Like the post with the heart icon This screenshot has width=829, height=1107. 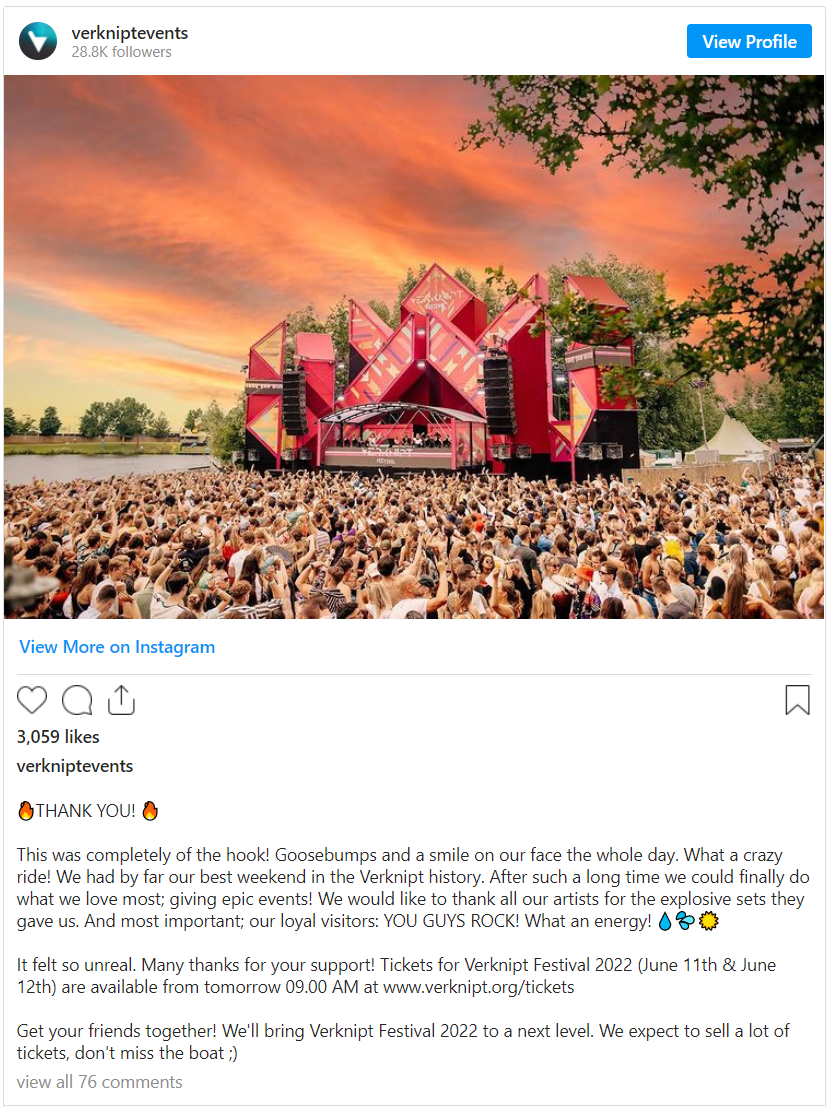tap(32, 700)
